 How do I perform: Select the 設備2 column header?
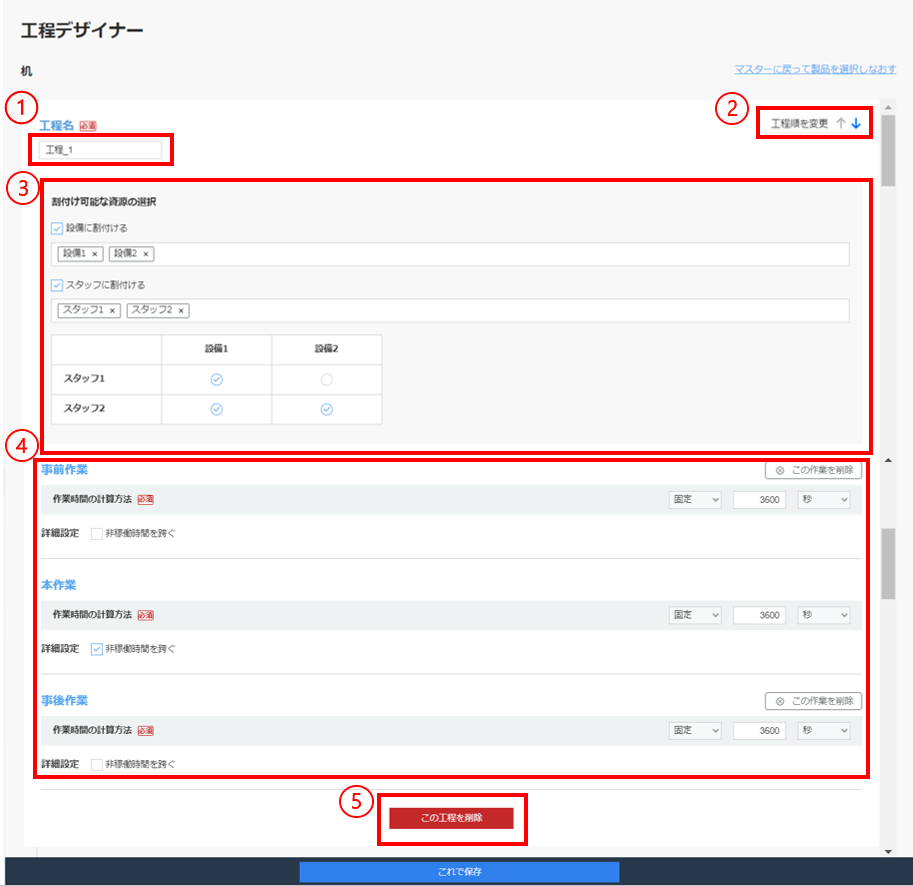click(327, 349)
